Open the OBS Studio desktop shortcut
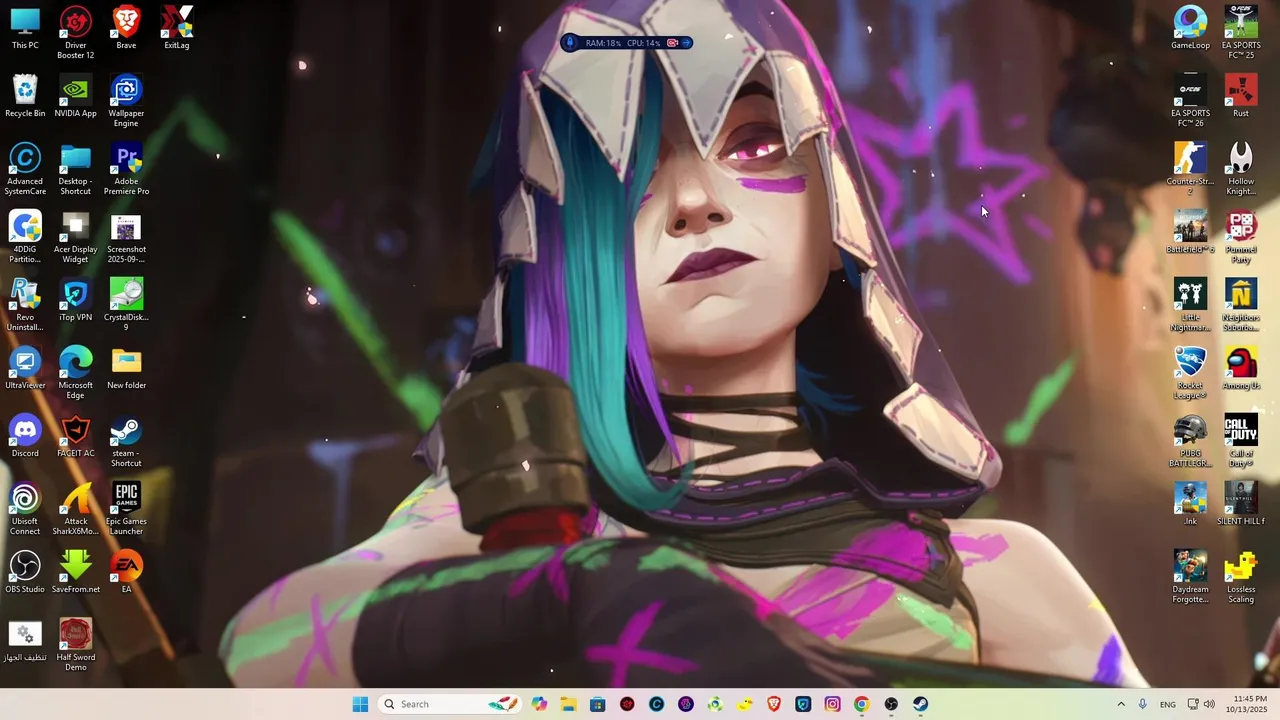Screen dimensions: 1280x720 click(25, 572)
